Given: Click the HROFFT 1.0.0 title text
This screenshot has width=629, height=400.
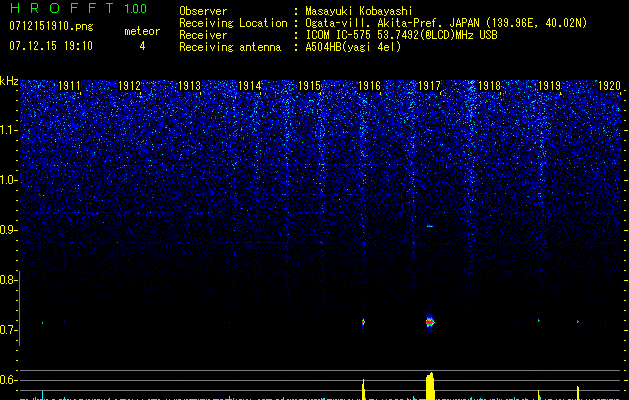Looking at the screenshot, I should click(x=78, y=8).
